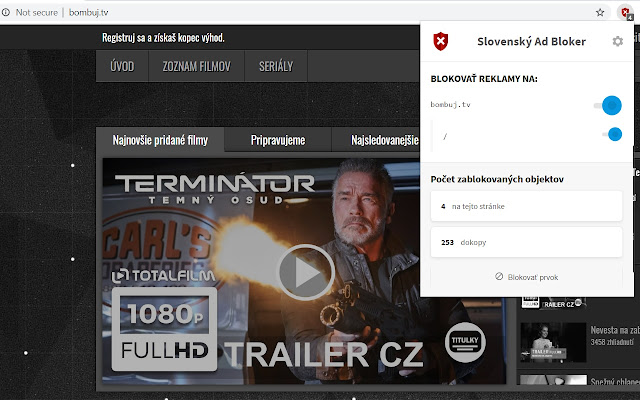
Task: Click the 4 na tejto stránke counter
Action: (526, 206)
